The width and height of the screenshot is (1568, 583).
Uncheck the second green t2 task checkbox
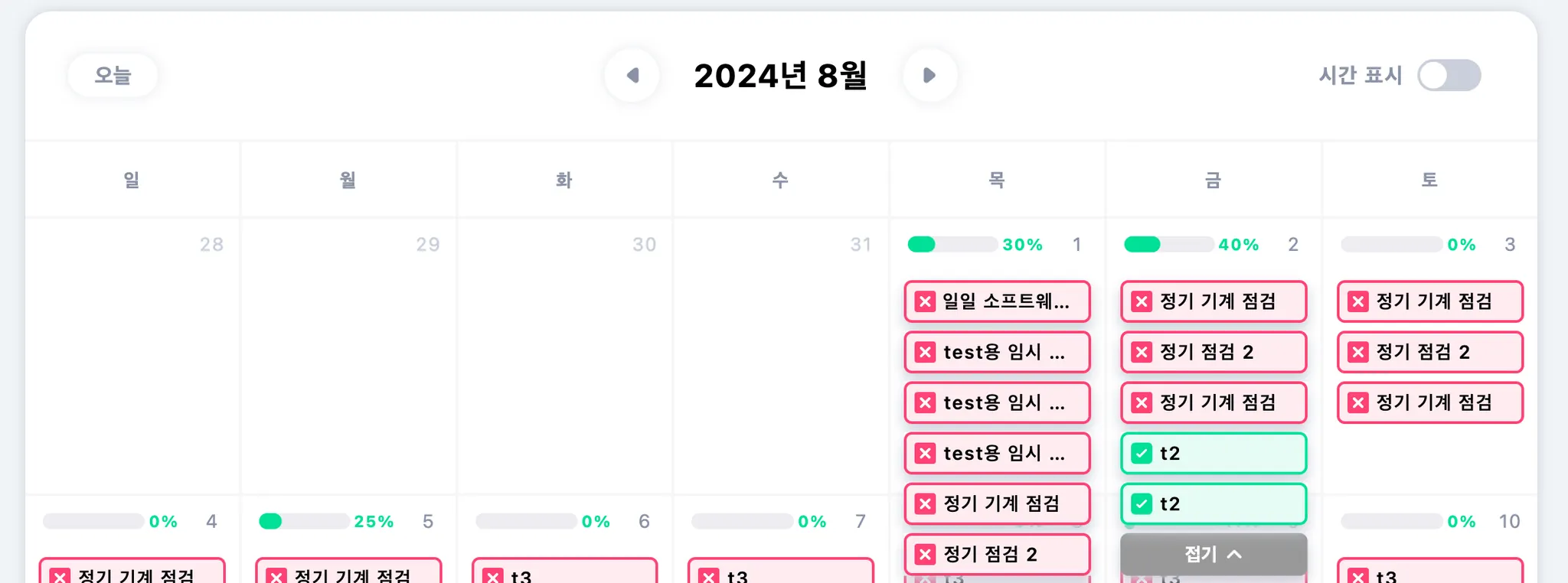pos(1142,504)
